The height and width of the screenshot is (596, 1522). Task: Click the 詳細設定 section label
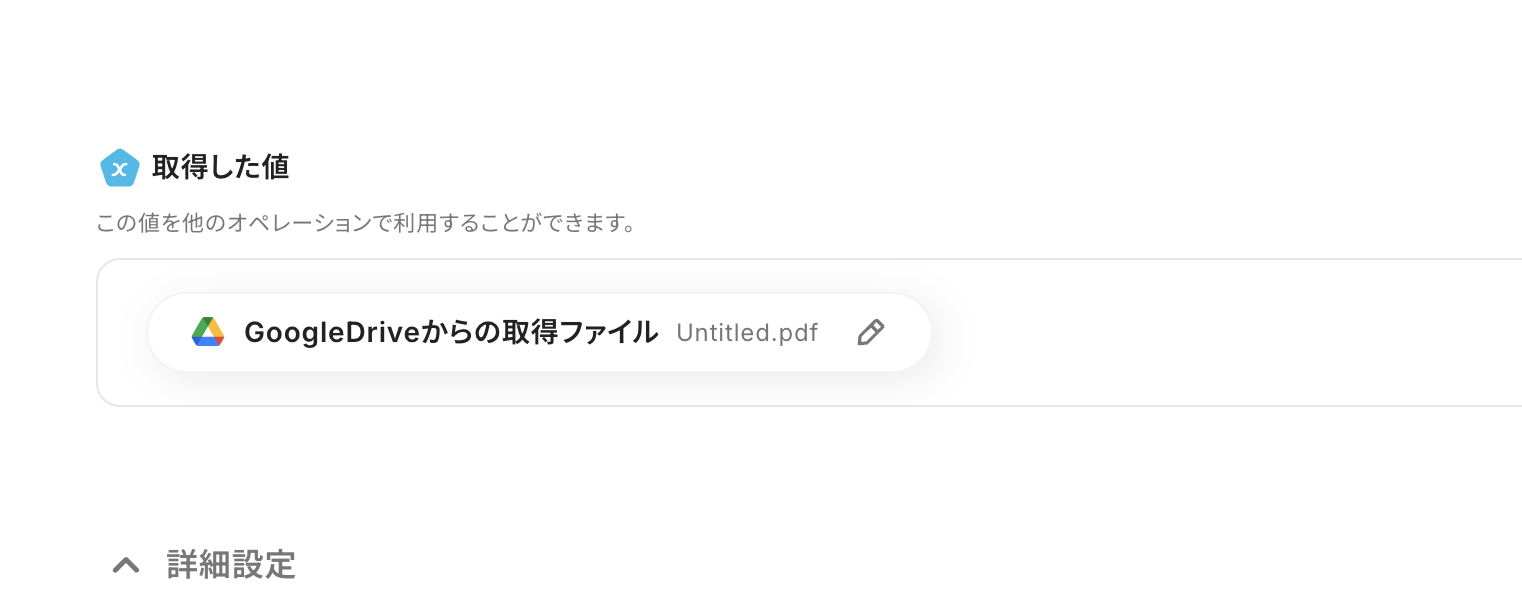point(231,565)
